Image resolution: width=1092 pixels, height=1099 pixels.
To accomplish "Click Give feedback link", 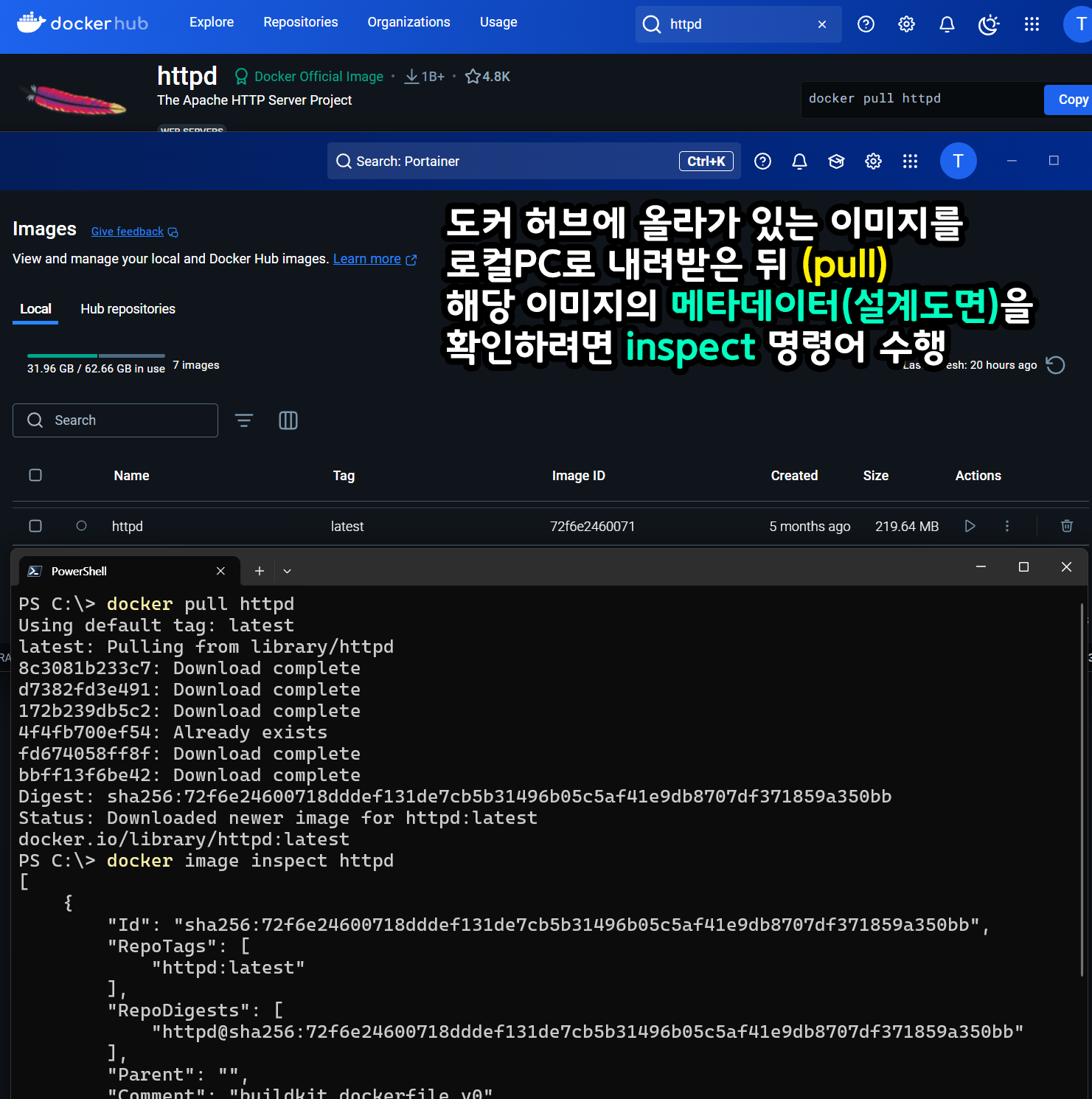I will pos(134,232).
